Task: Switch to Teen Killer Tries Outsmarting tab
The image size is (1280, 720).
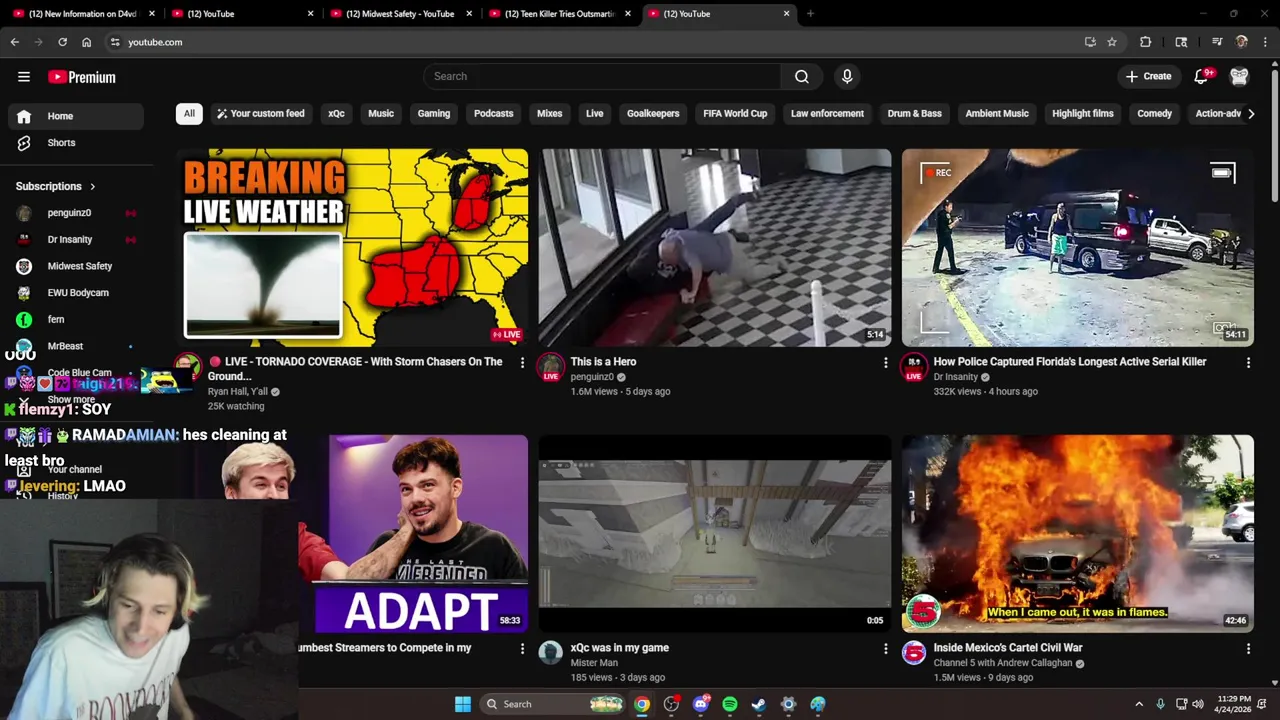Action: click(558, 14)
